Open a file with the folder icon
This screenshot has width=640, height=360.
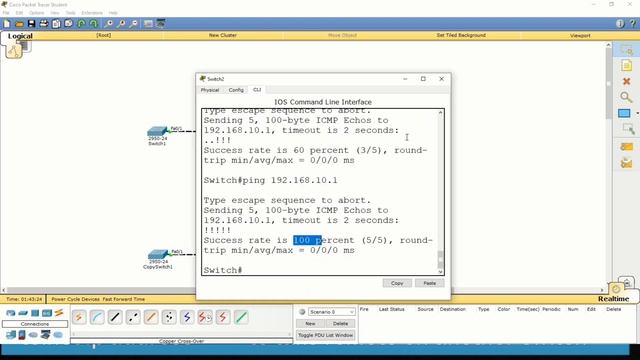tap(19, 24)
